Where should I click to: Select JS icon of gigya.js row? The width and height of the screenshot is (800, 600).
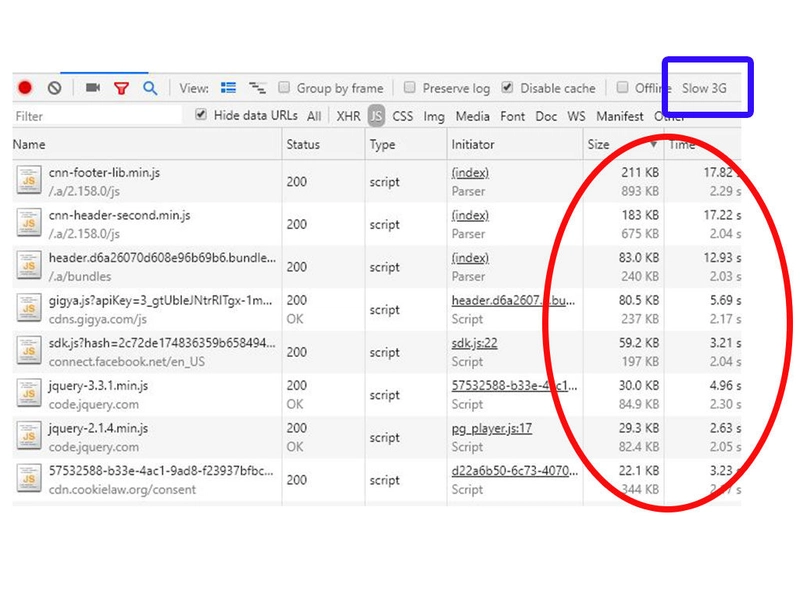[29, 308]
